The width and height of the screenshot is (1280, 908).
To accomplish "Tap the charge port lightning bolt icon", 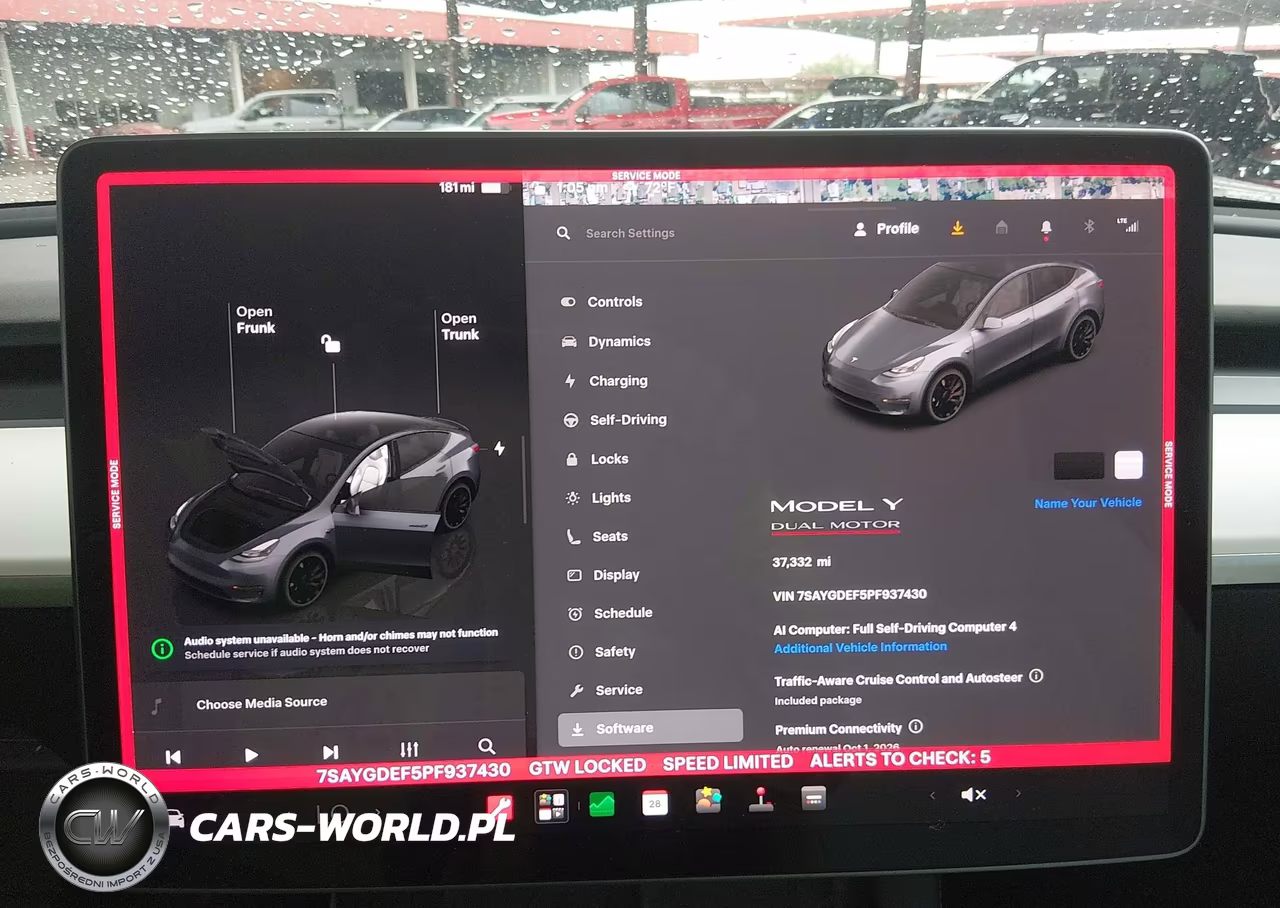I will 499,448.
